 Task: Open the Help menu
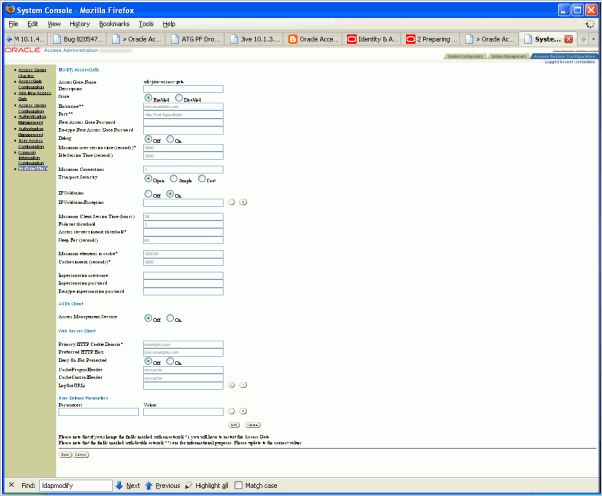(169, 24)
